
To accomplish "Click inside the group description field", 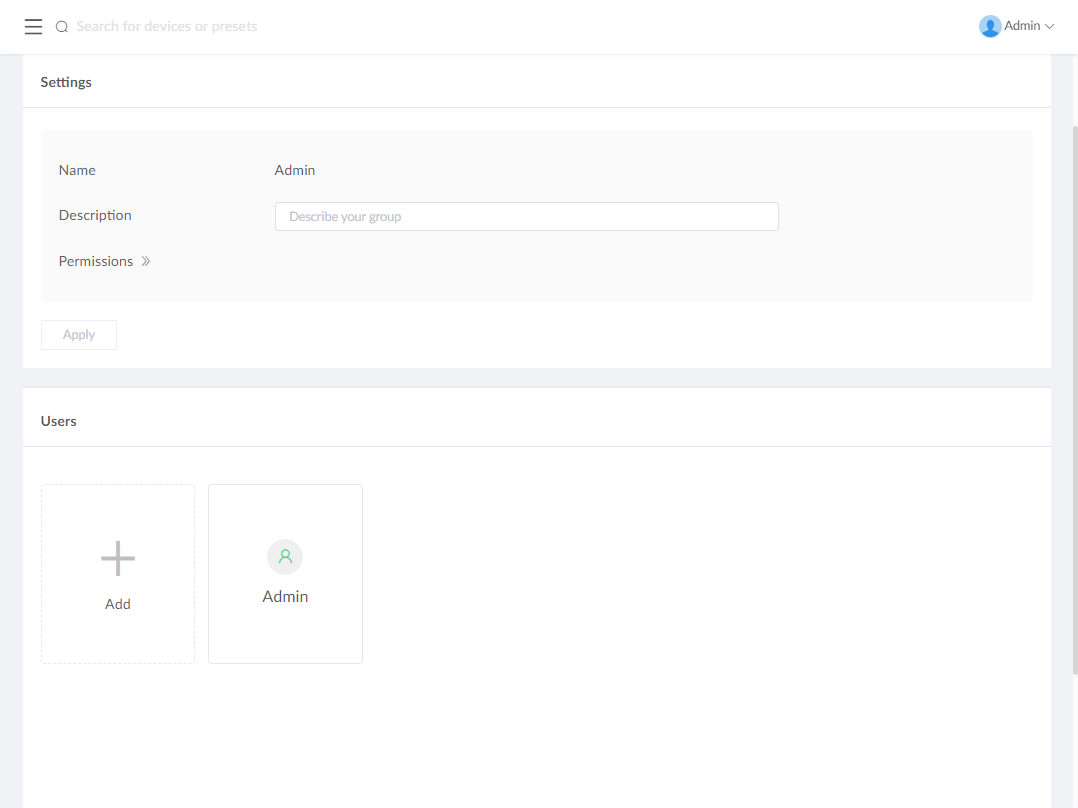I will (526, 216).
